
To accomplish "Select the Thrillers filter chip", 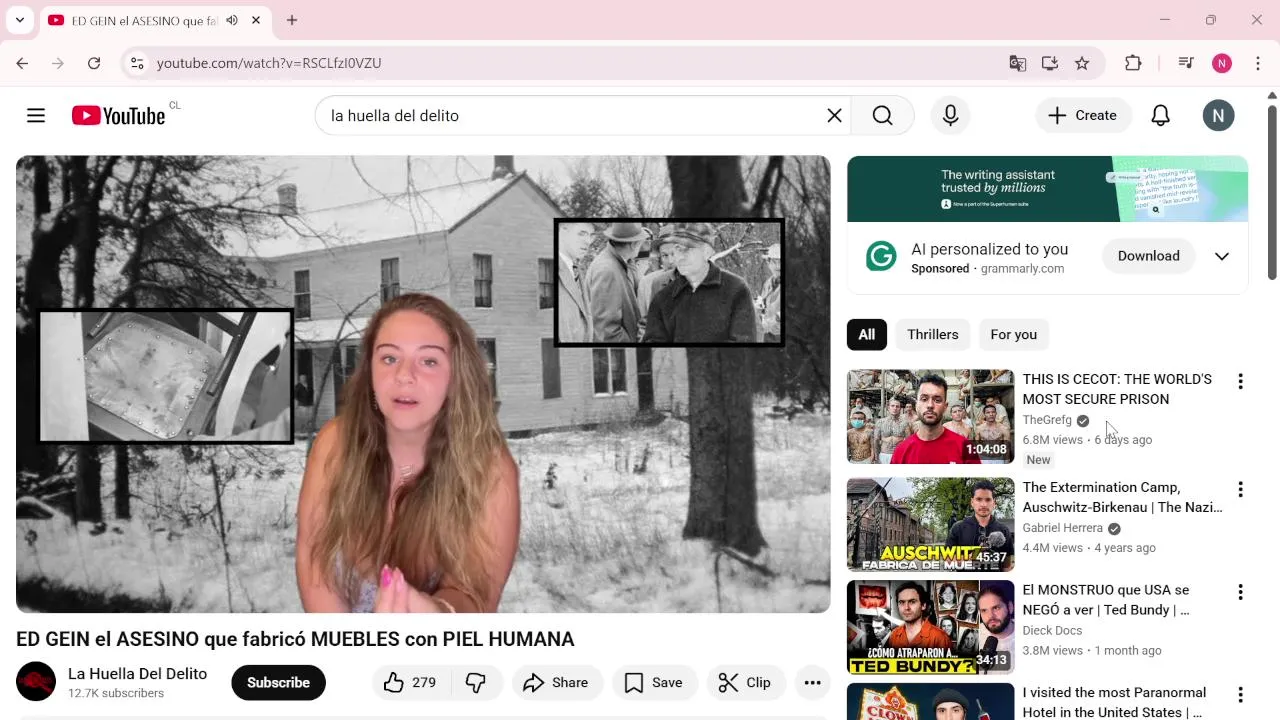I will pyautogui.click(x=933, y=335).
